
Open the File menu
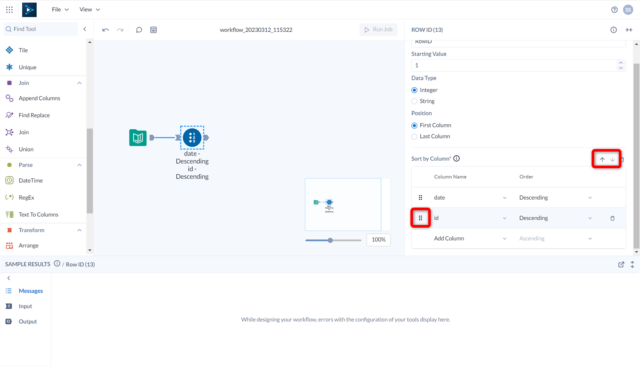[x=60, y=9]
